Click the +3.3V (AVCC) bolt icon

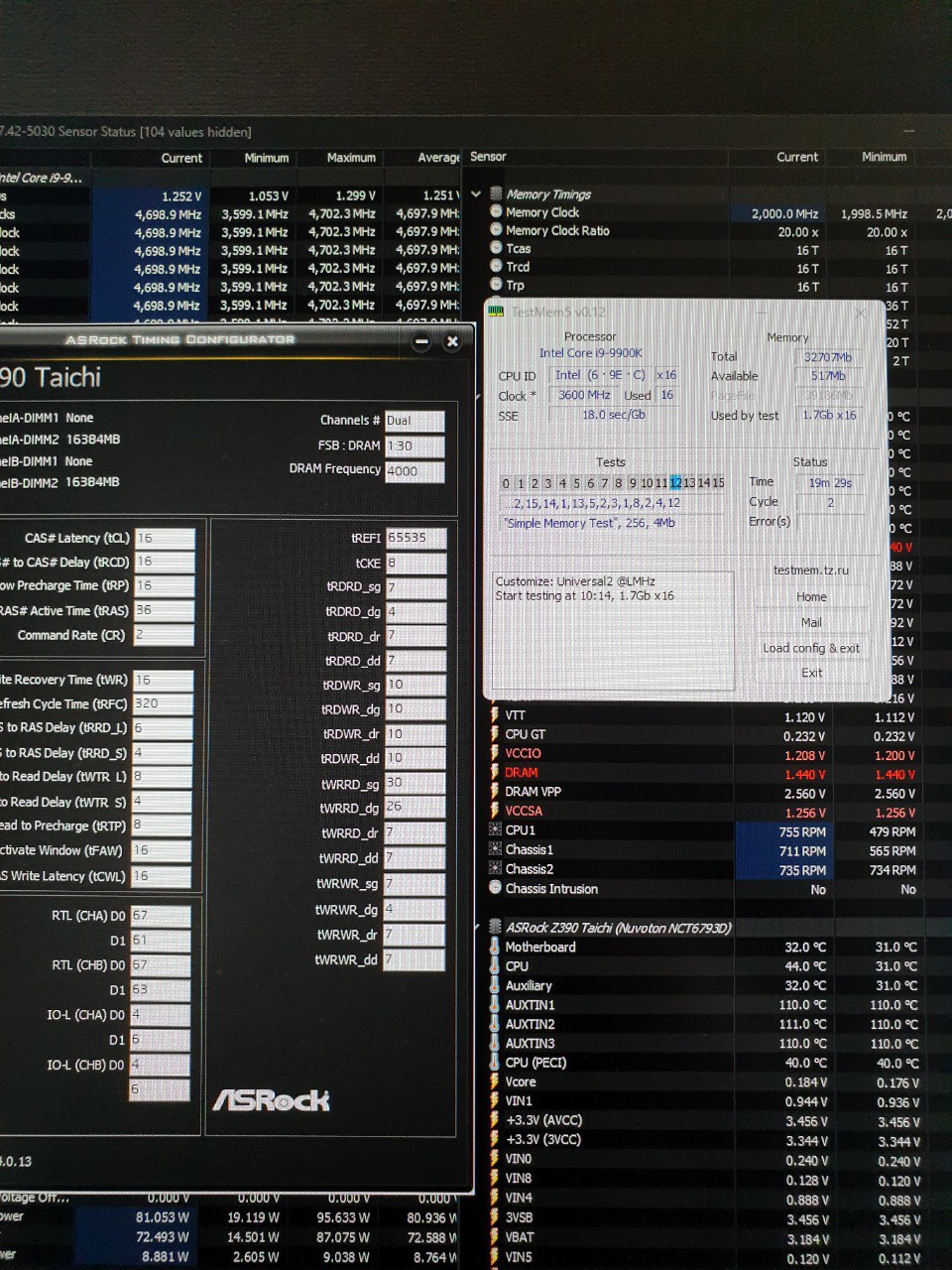[x=495, y=1120]
